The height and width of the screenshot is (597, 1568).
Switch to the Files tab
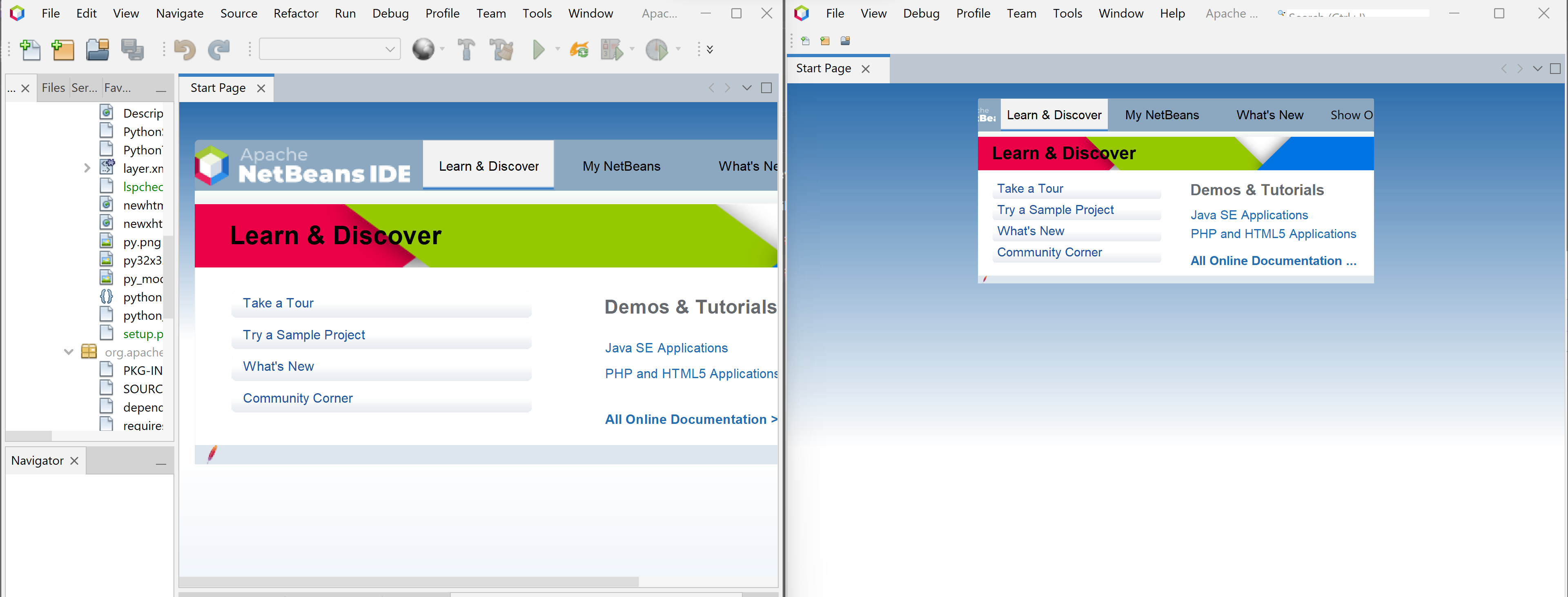click(x=53, y=88)
